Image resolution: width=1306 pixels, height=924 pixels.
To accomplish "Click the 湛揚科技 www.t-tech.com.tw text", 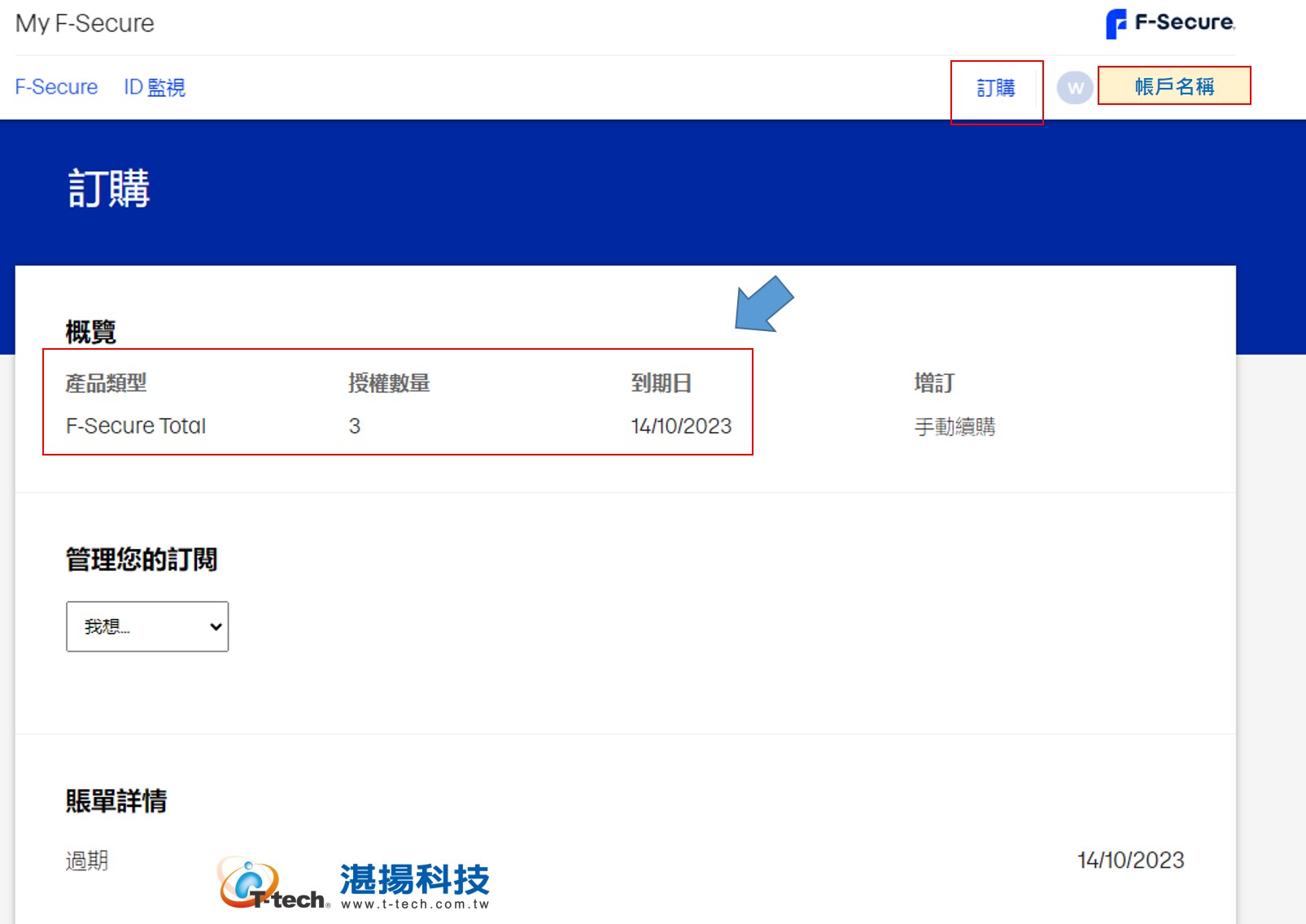I will [x=415, y=887].
